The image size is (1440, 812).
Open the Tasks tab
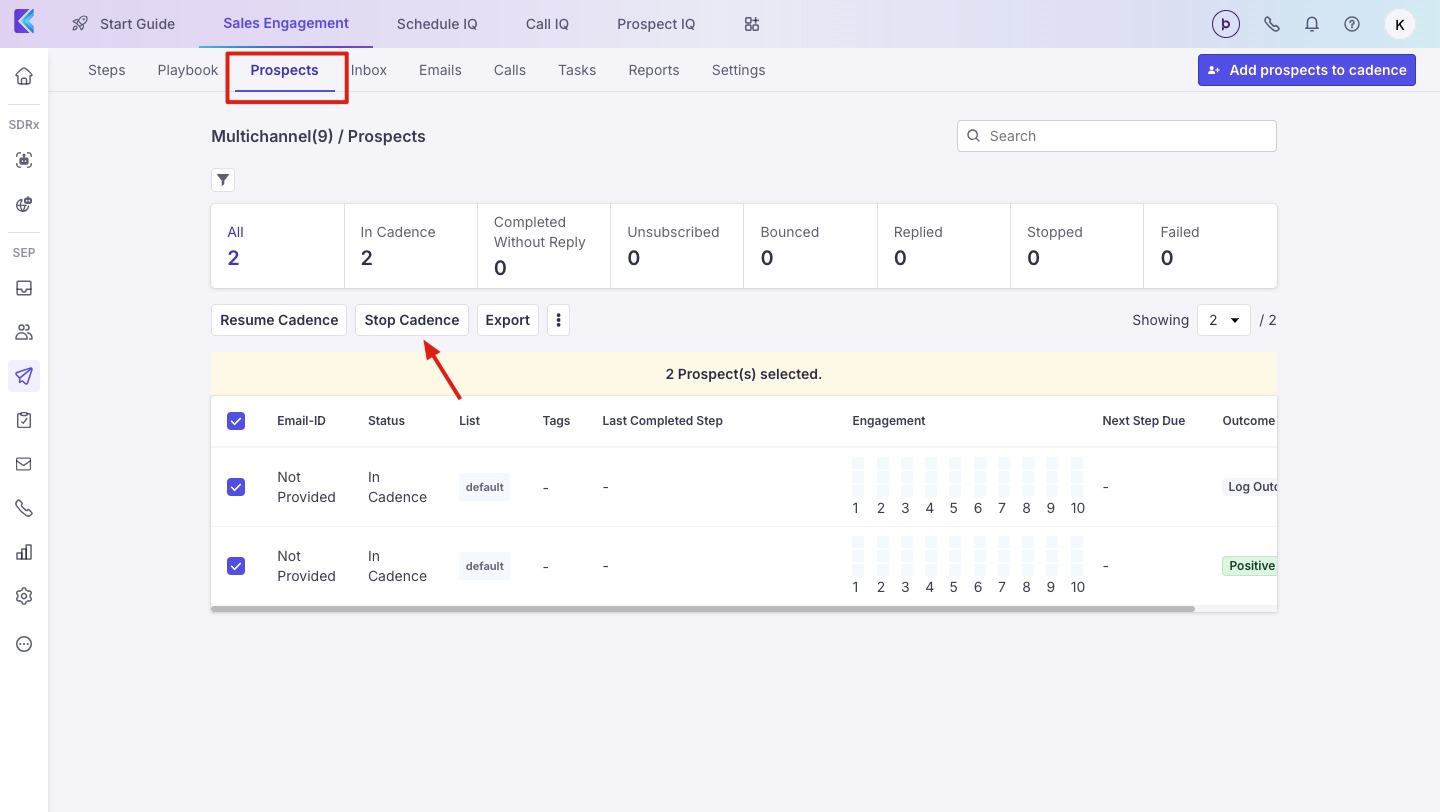click(x=577, y=70)
